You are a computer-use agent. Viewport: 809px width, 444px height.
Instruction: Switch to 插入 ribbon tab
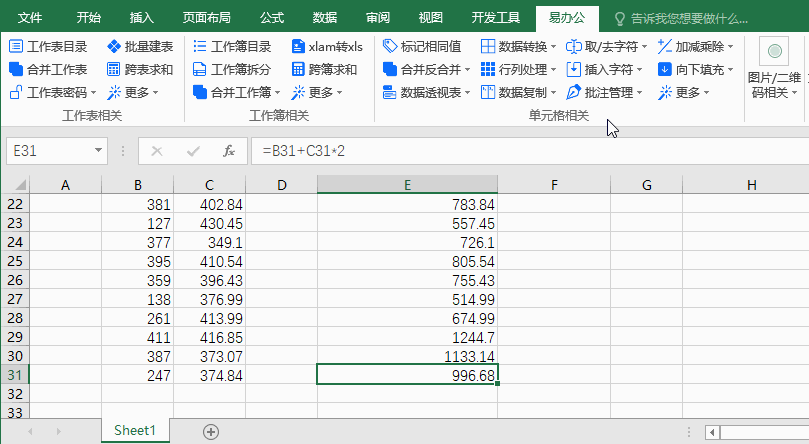[141, 18]
